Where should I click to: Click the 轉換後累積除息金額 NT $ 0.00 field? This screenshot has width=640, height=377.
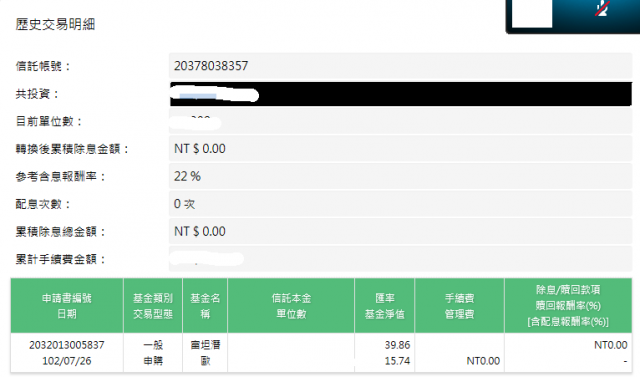click(400, 149)
